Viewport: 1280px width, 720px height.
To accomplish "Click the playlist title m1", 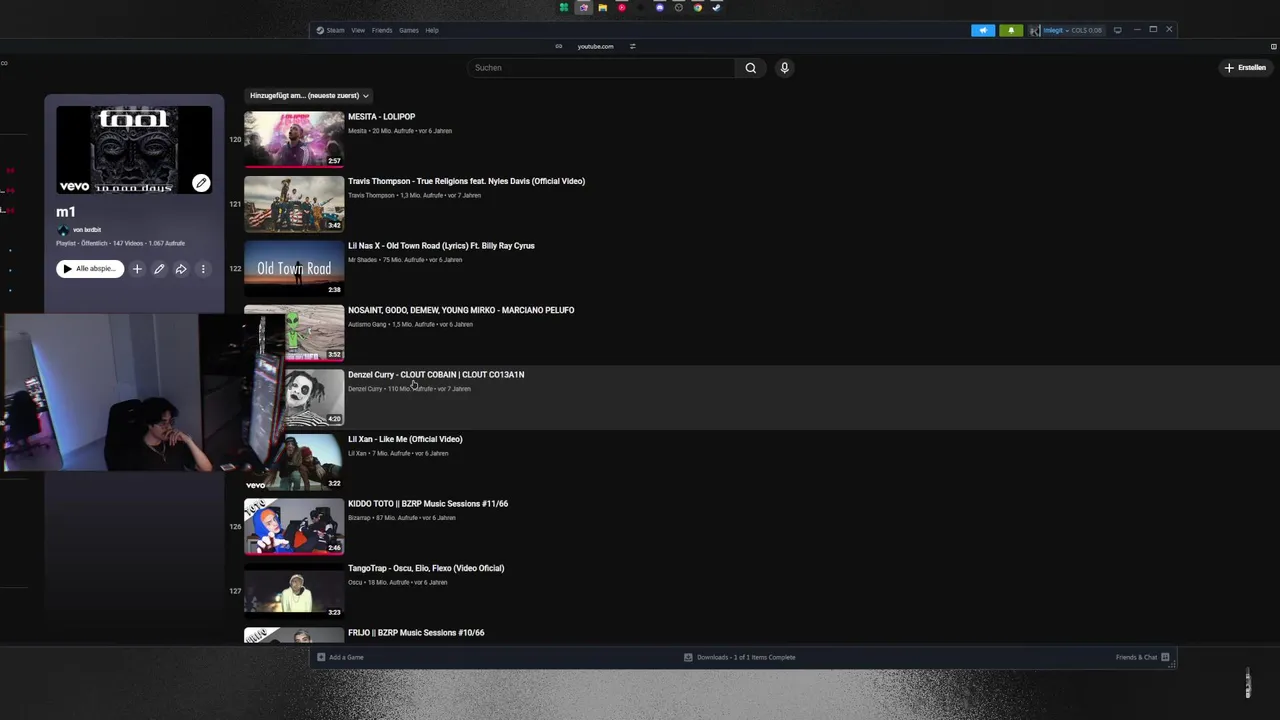I will click(x=66, y=212).
